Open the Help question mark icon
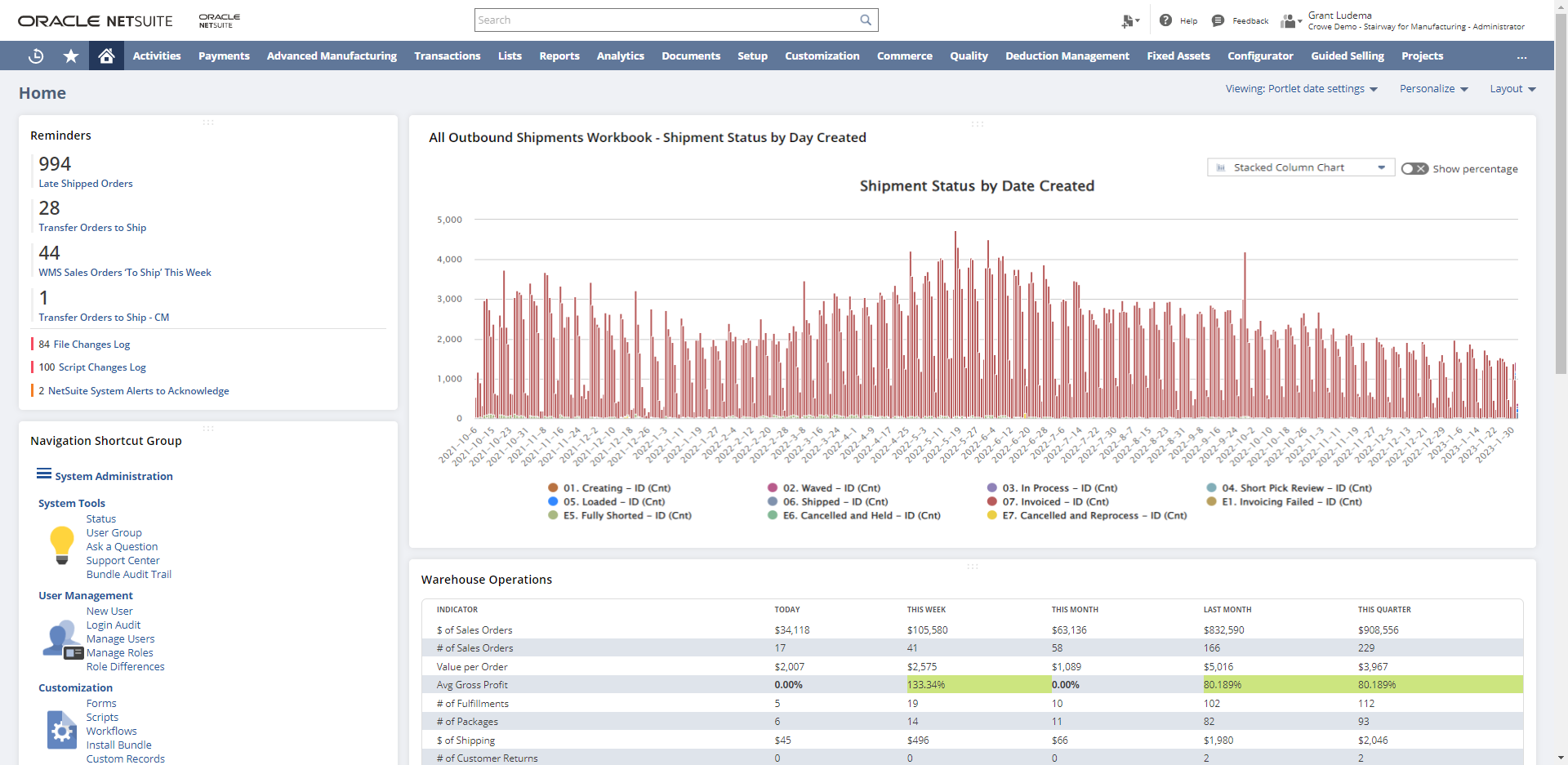1568x765 pixels. pyautogui.click(x=1165, y=20)
